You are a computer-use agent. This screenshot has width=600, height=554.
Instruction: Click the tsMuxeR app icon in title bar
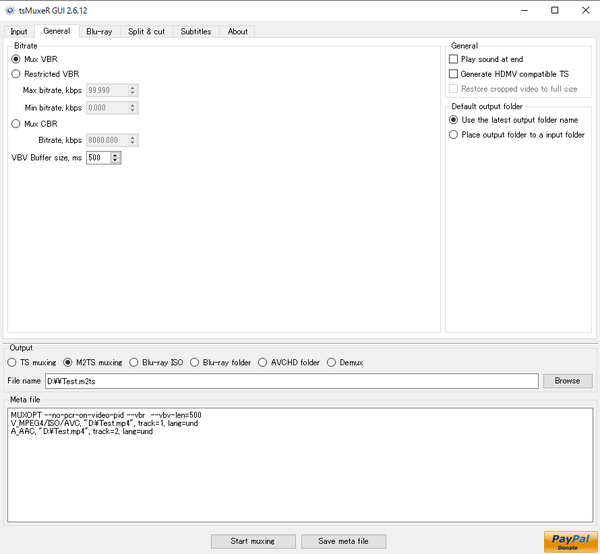(x=10, y=10)
